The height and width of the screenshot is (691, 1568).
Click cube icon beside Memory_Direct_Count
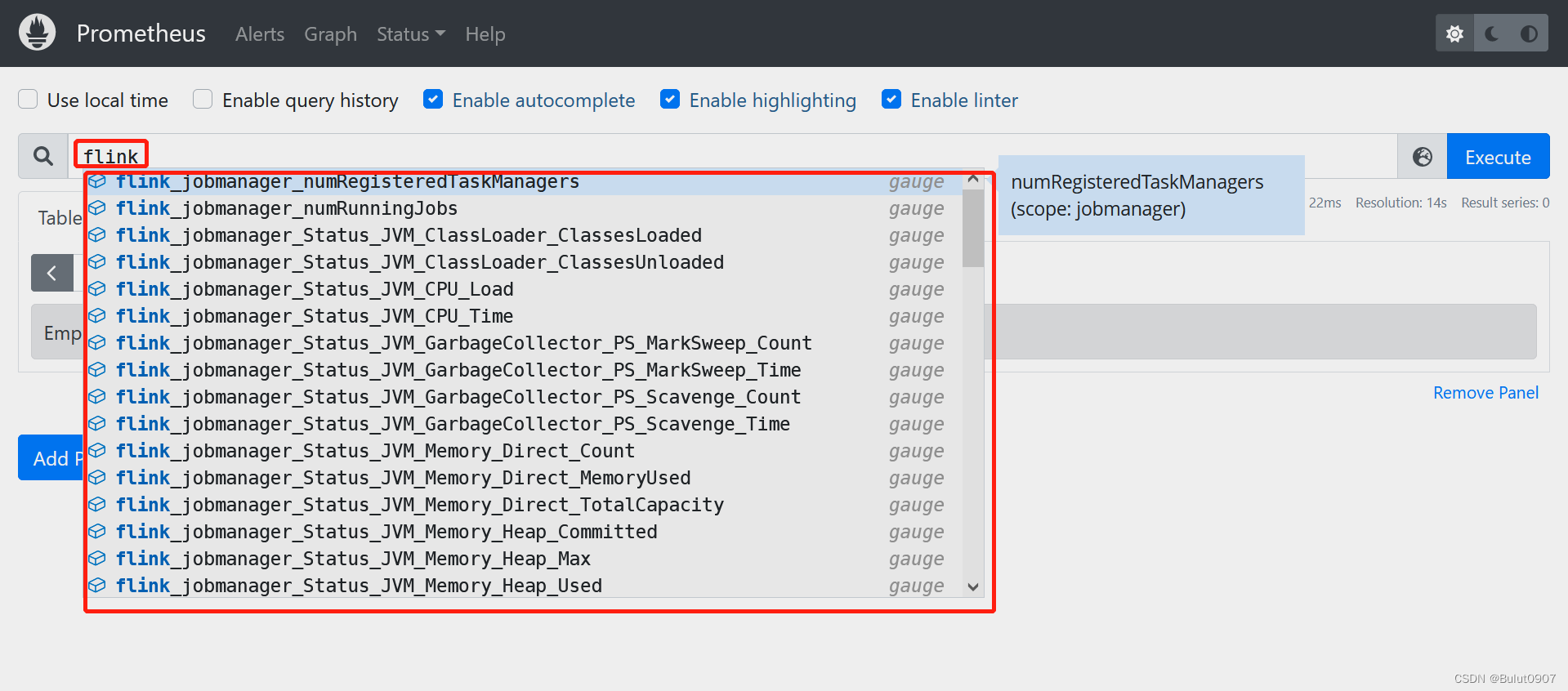(x=97, y=451)
